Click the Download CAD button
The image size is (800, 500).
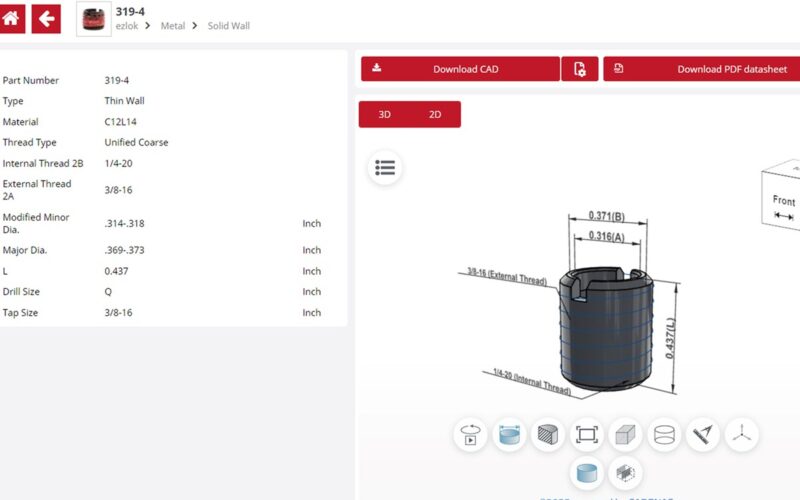tap(460, 69)
